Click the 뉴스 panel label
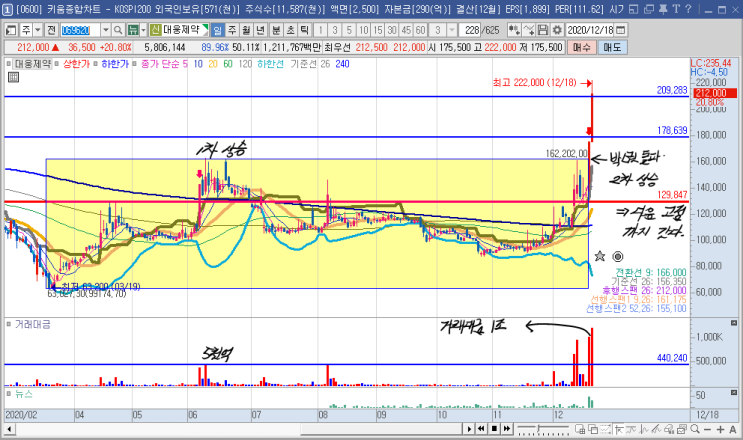Screen dimensions: 743x440 point(24,394)
